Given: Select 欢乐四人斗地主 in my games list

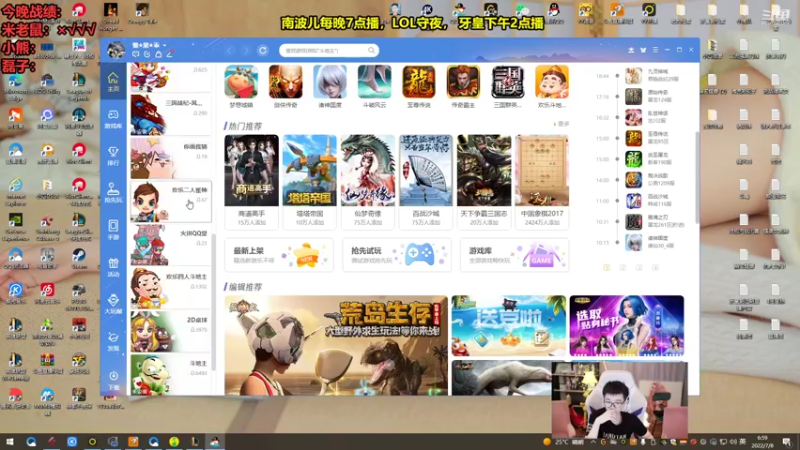Looking at the screenshot, I should click(171, 288).
